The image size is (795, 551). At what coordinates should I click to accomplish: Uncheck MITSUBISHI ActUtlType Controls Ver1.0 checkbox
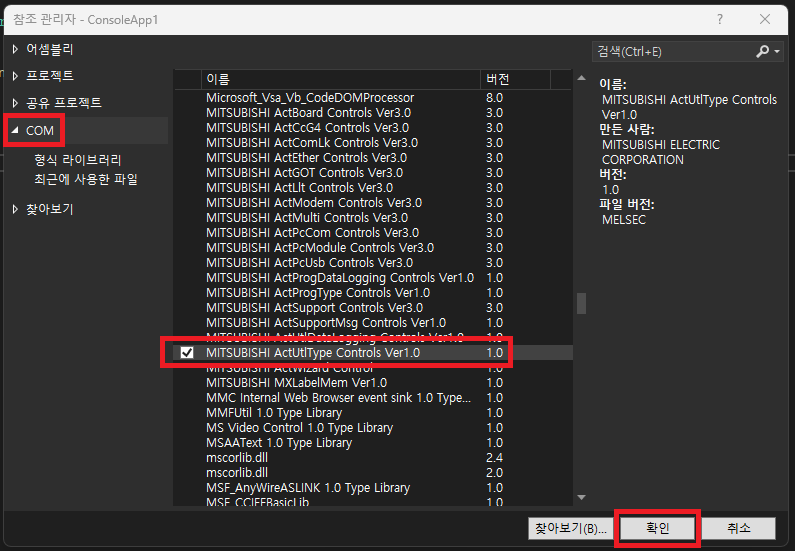187,352
